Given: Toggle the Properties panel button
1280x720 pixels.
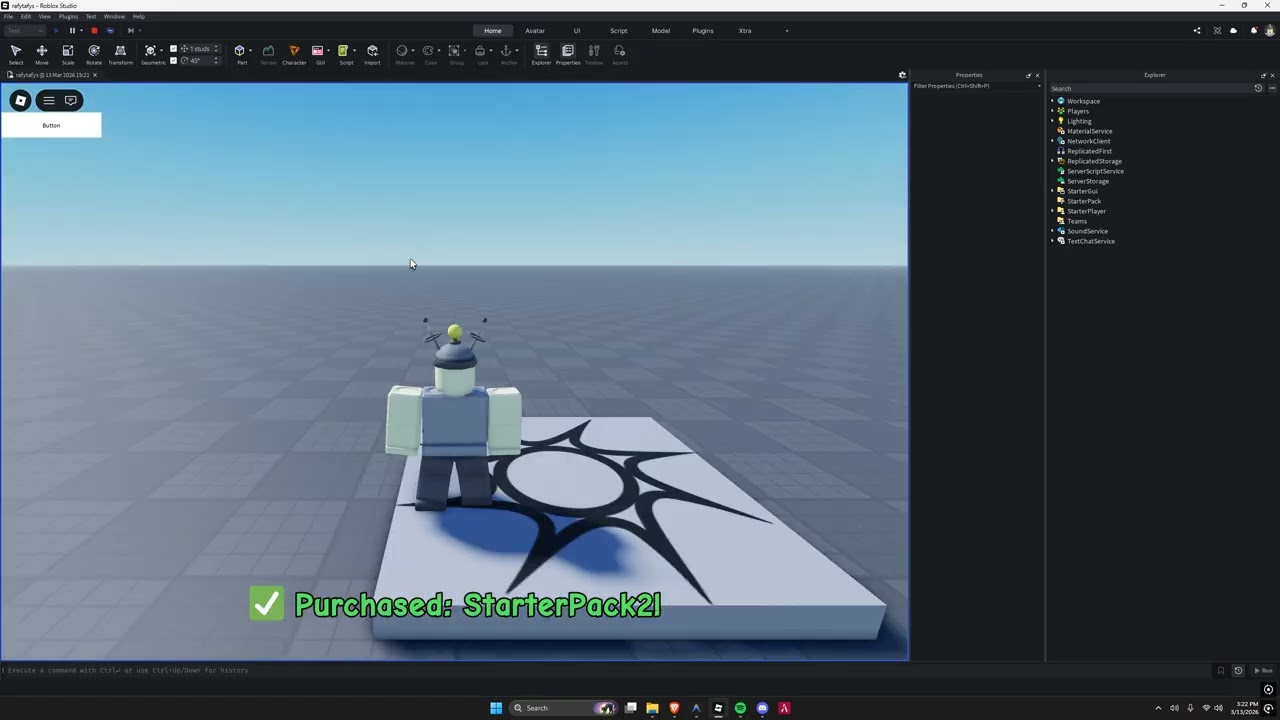Looking at the screenshot, I should pos(568,54).
